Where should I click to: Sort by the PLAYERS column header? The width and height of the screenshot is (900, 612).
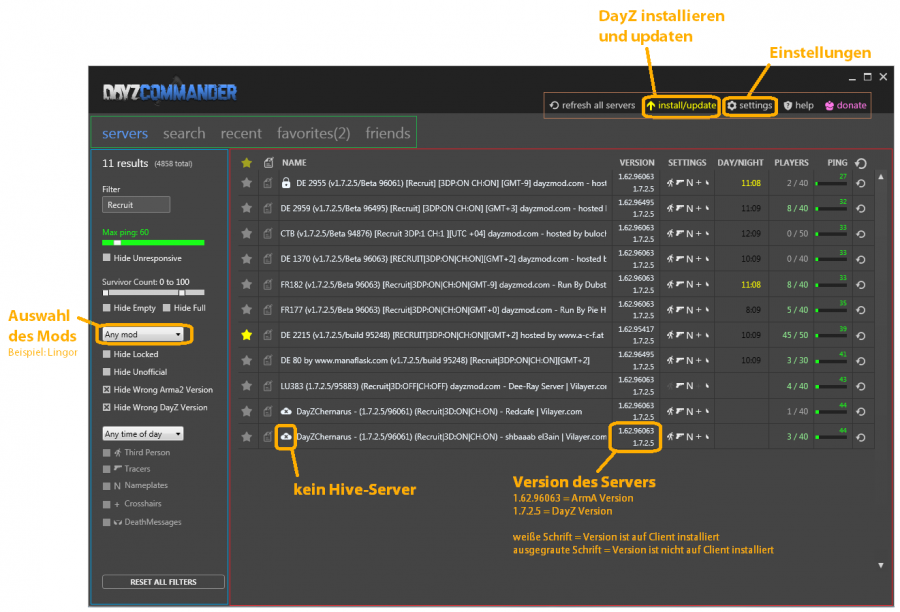tap(791, 162)
